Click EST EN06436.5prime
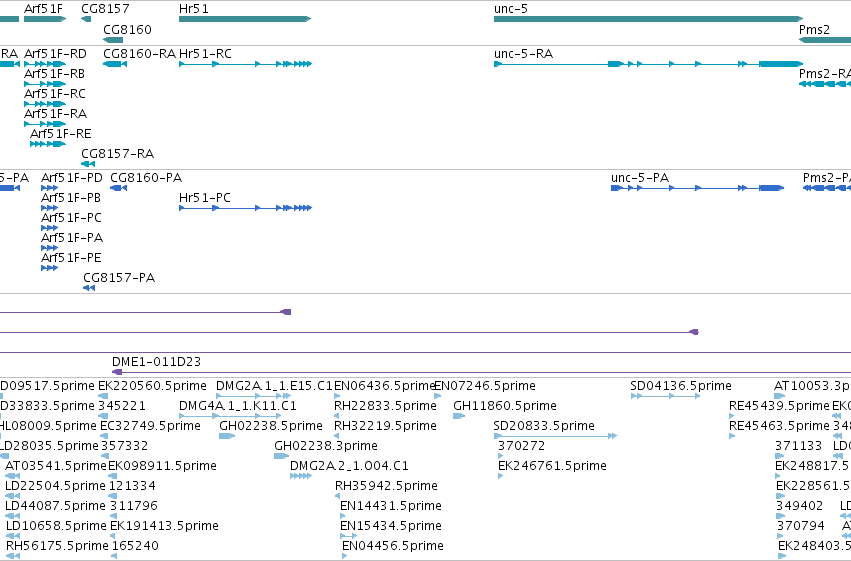 coord(385,386)
